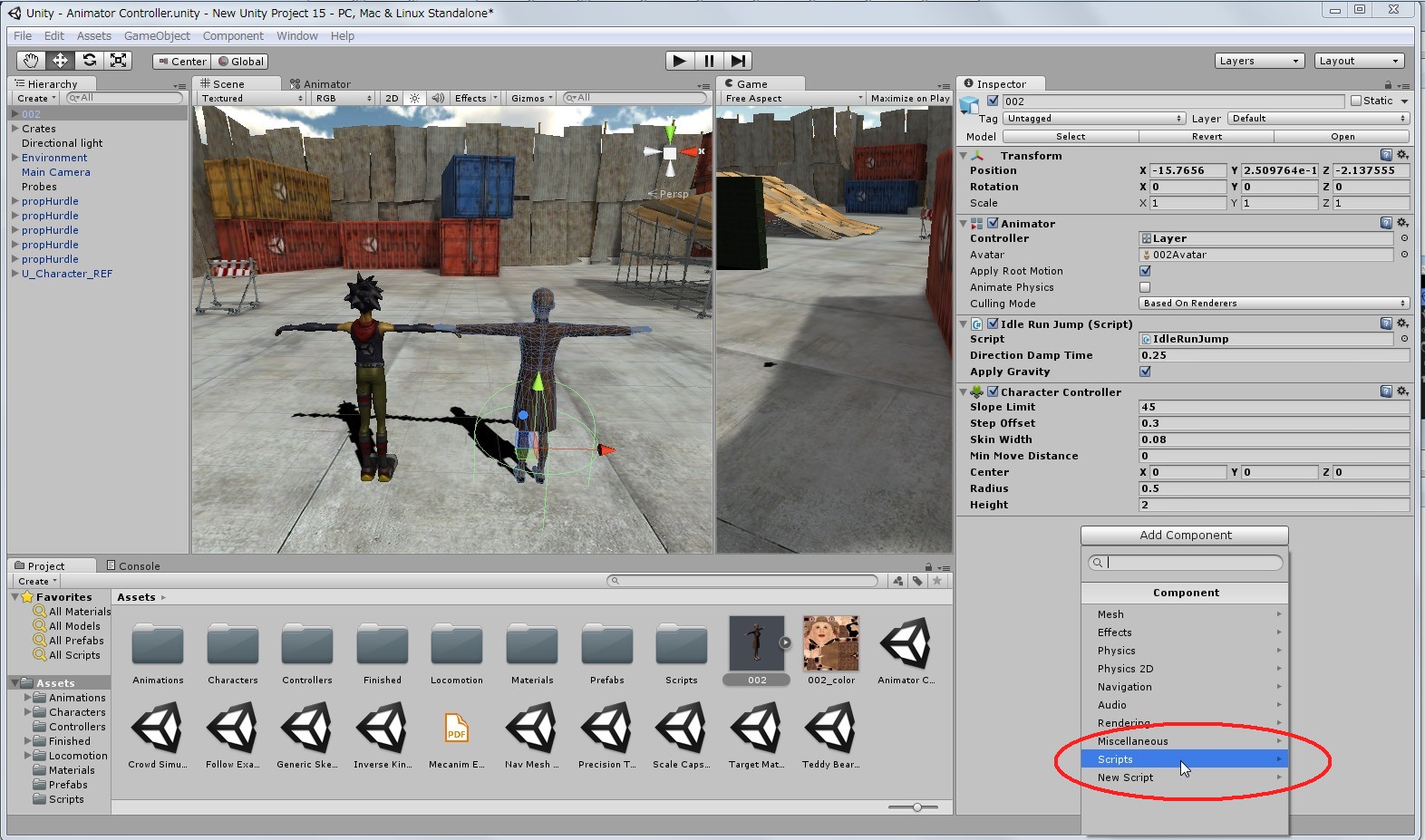Select the Move tool
Viewport: 1425px width, 840px height.
tap(60, 61)
